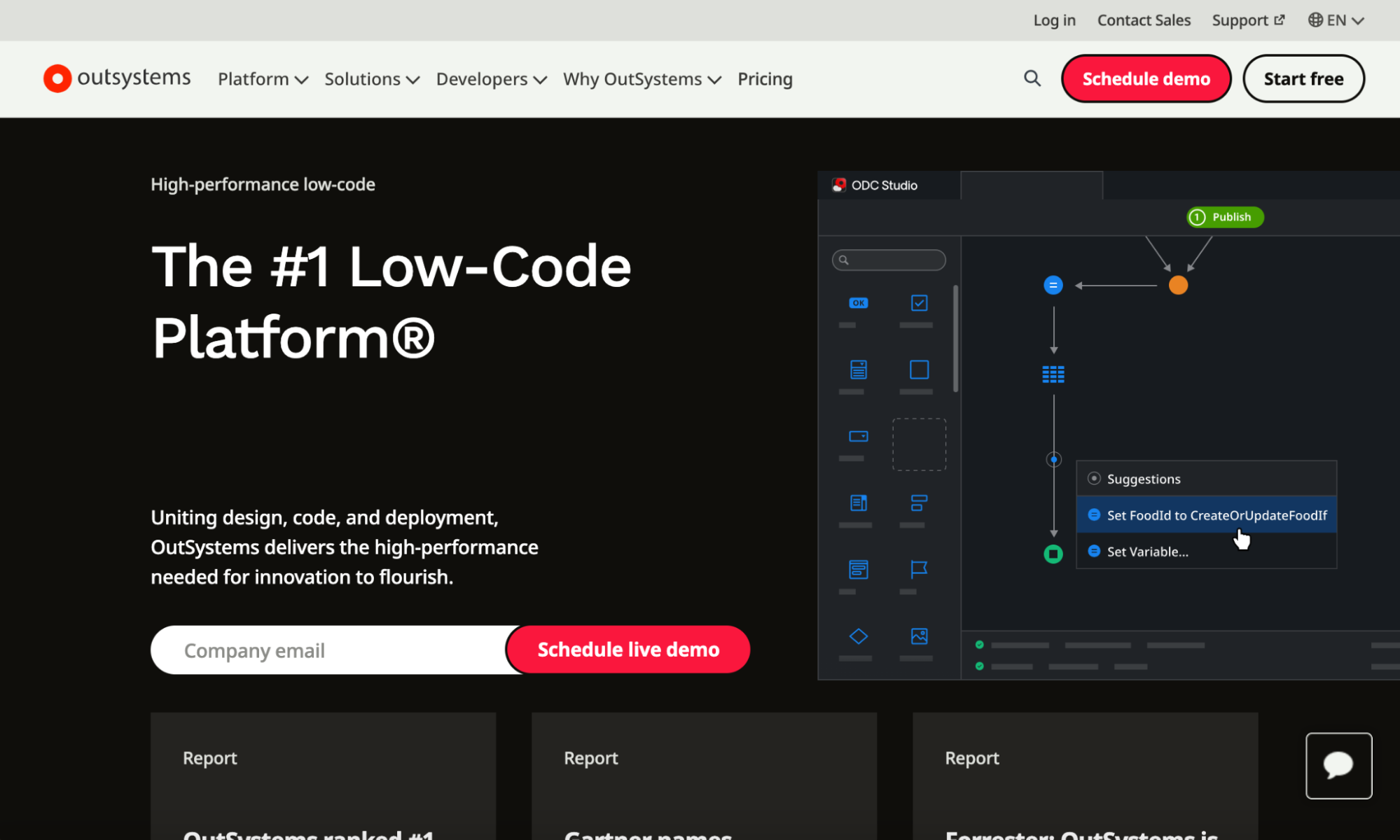Toggle the 'Set Variable...' suggestion option
This screenshot has height=840, width=1400.
click(x=1148, y=551)
